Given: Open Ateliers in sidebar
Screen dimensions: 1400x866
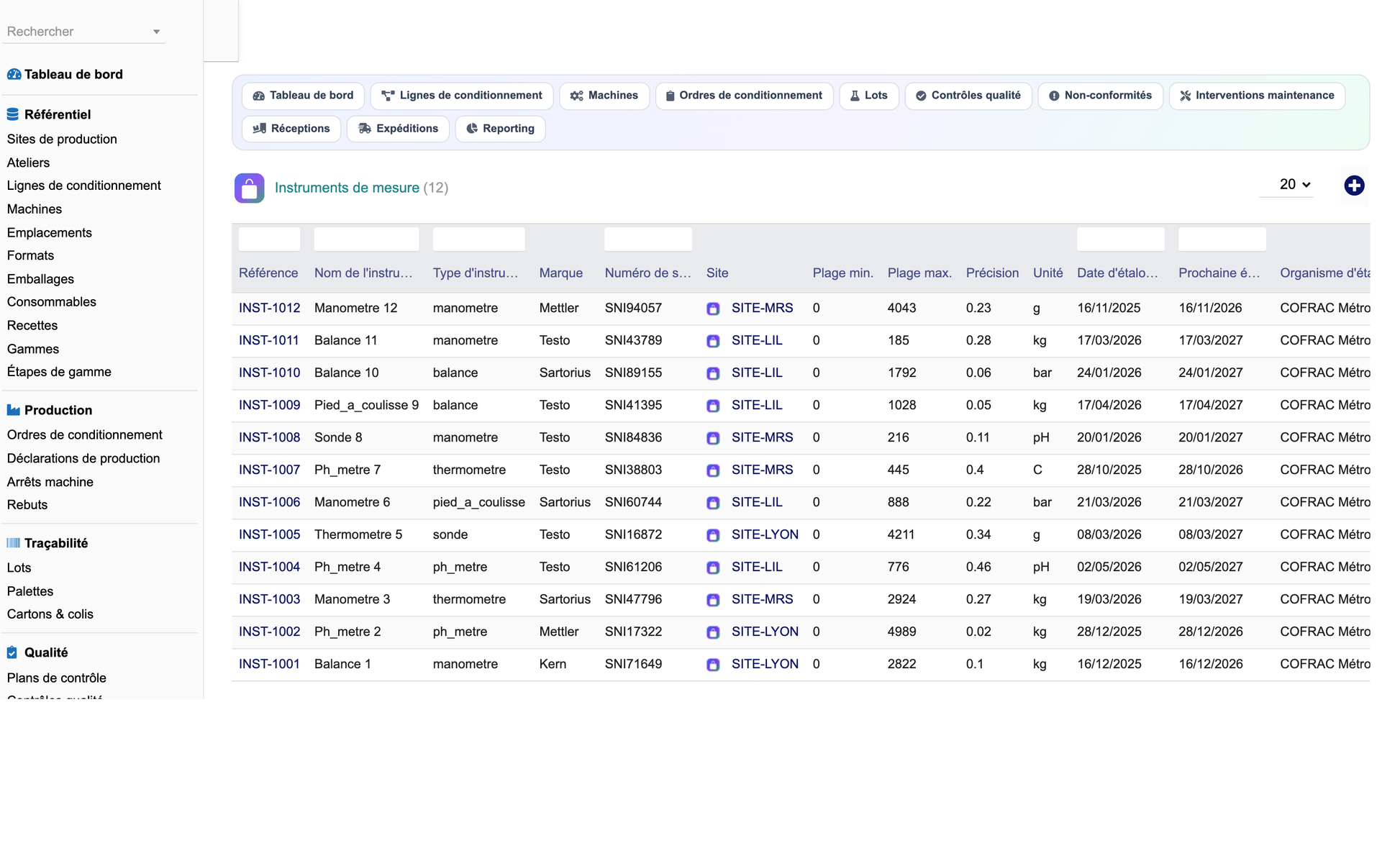Looking at the screenshot, I should [x=28, y=163].
